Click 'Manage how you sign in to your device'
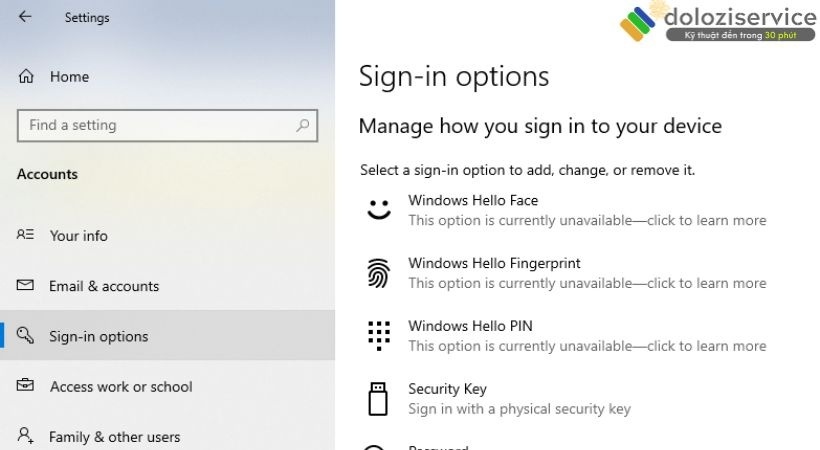The image size is (820, 450). tap(540, 126)
